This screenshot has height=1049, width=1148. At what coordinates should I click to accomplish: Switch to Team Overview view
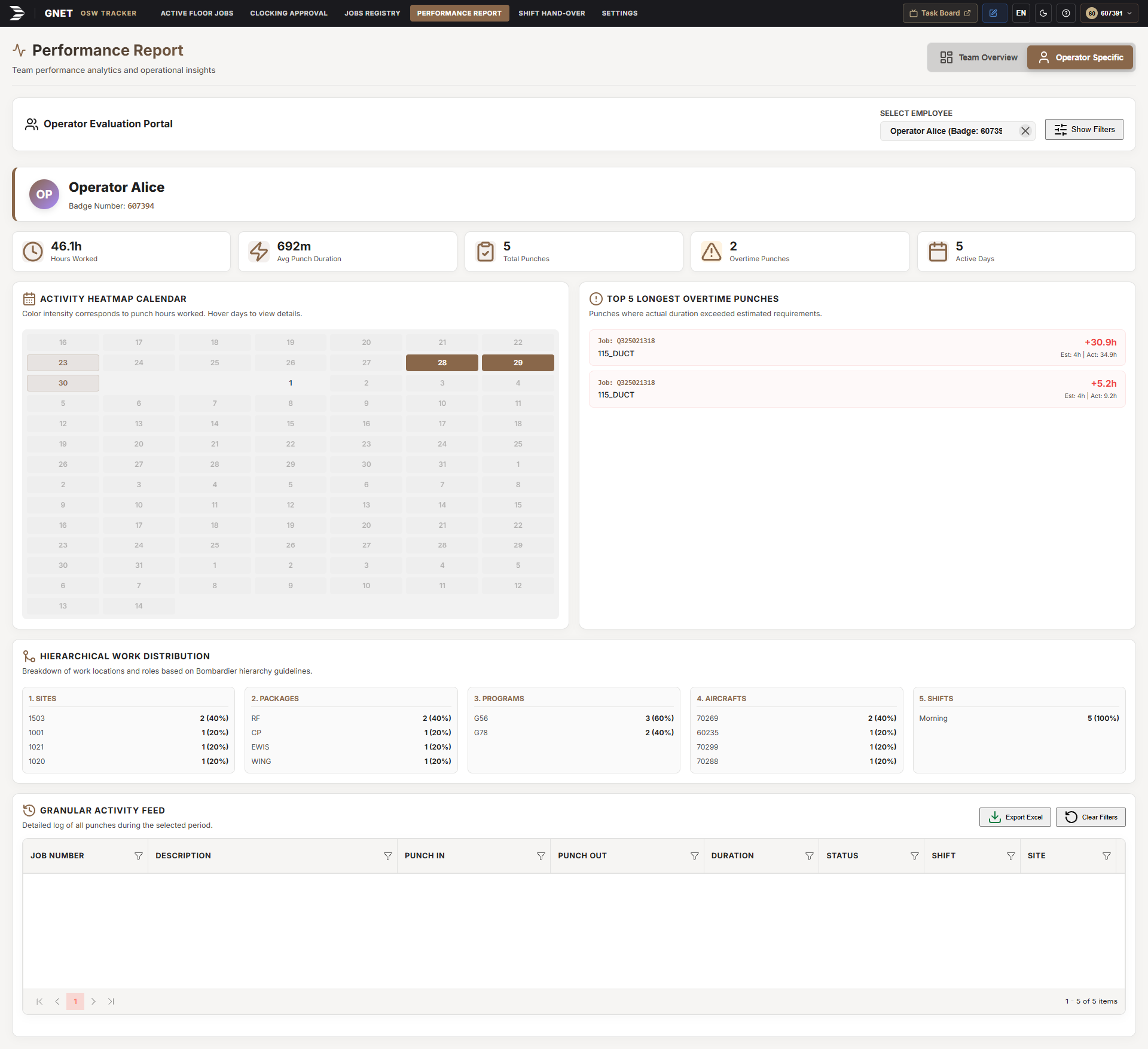point(979,57)
